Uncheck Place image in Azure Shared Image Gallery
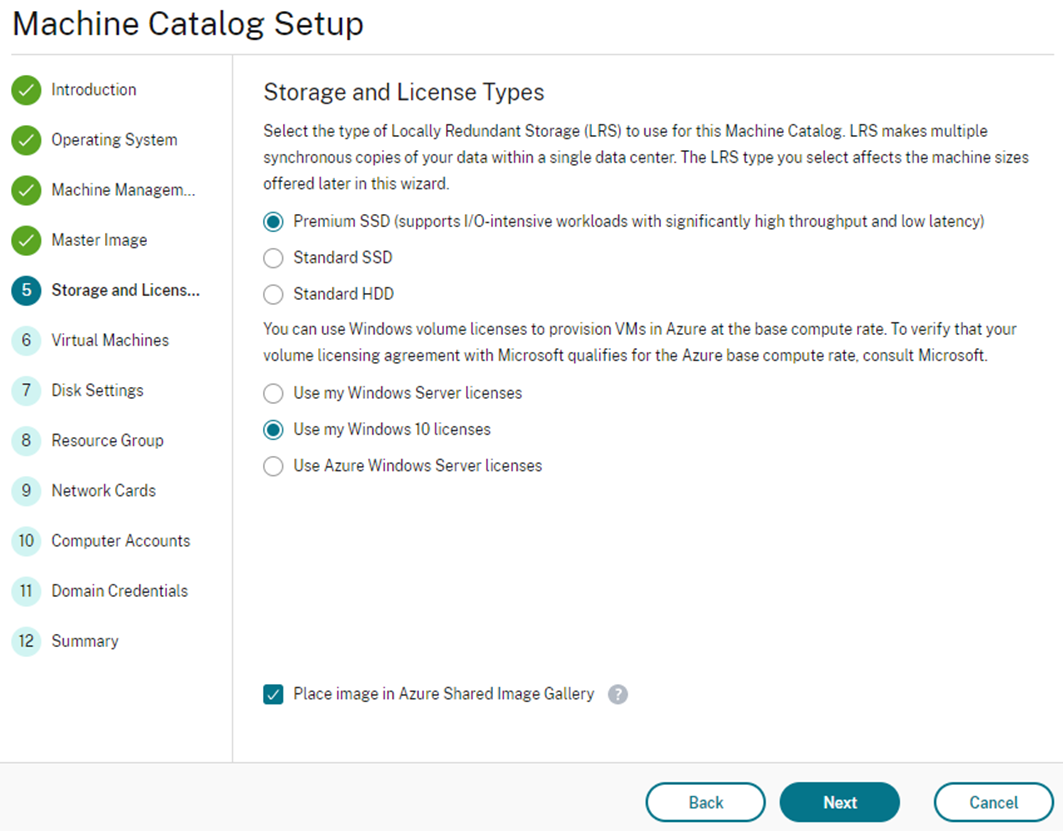This screenshot has width=1063, height=831. 273,694
